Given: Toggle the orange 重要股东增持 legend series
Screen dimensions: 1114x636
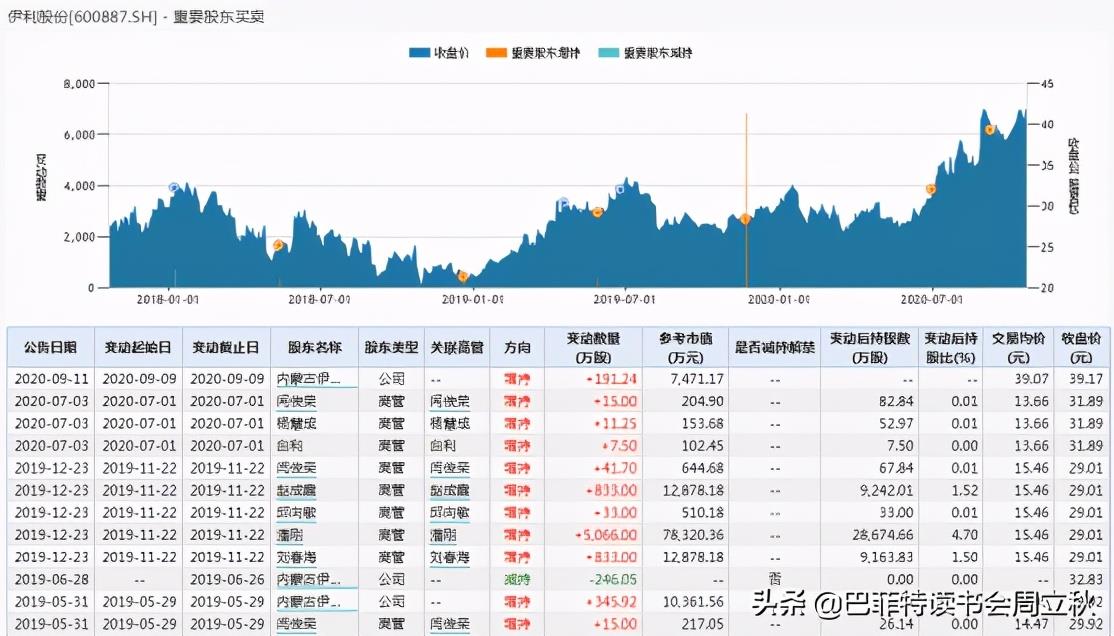Looking at the screenshot, I should [532, 53].
